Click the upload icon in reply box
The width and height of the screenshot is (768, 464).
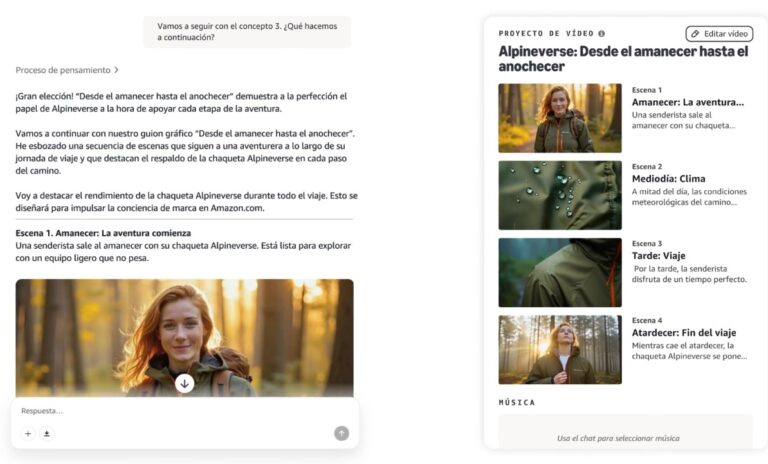point(47,434)
